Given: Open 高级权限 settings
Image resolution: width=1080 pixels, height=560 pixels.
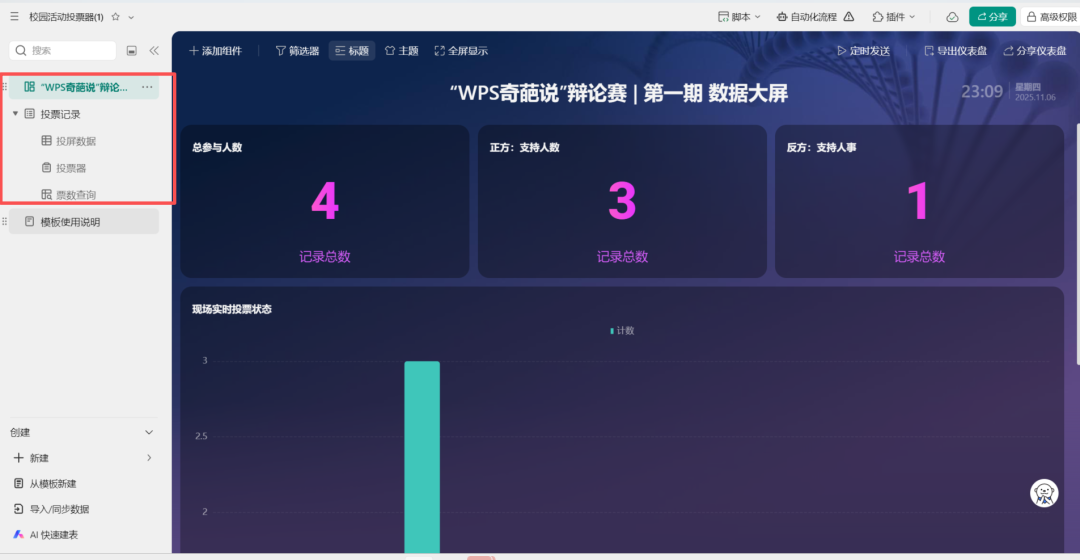Looking at the screenshot, I should pos(1051,17).
